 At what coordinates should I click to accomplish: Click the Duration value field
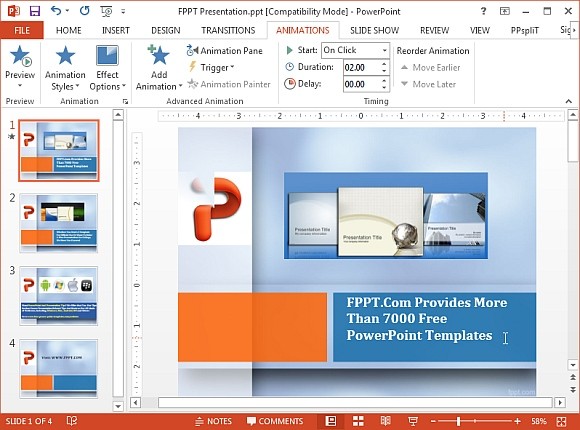coord(361,67)
